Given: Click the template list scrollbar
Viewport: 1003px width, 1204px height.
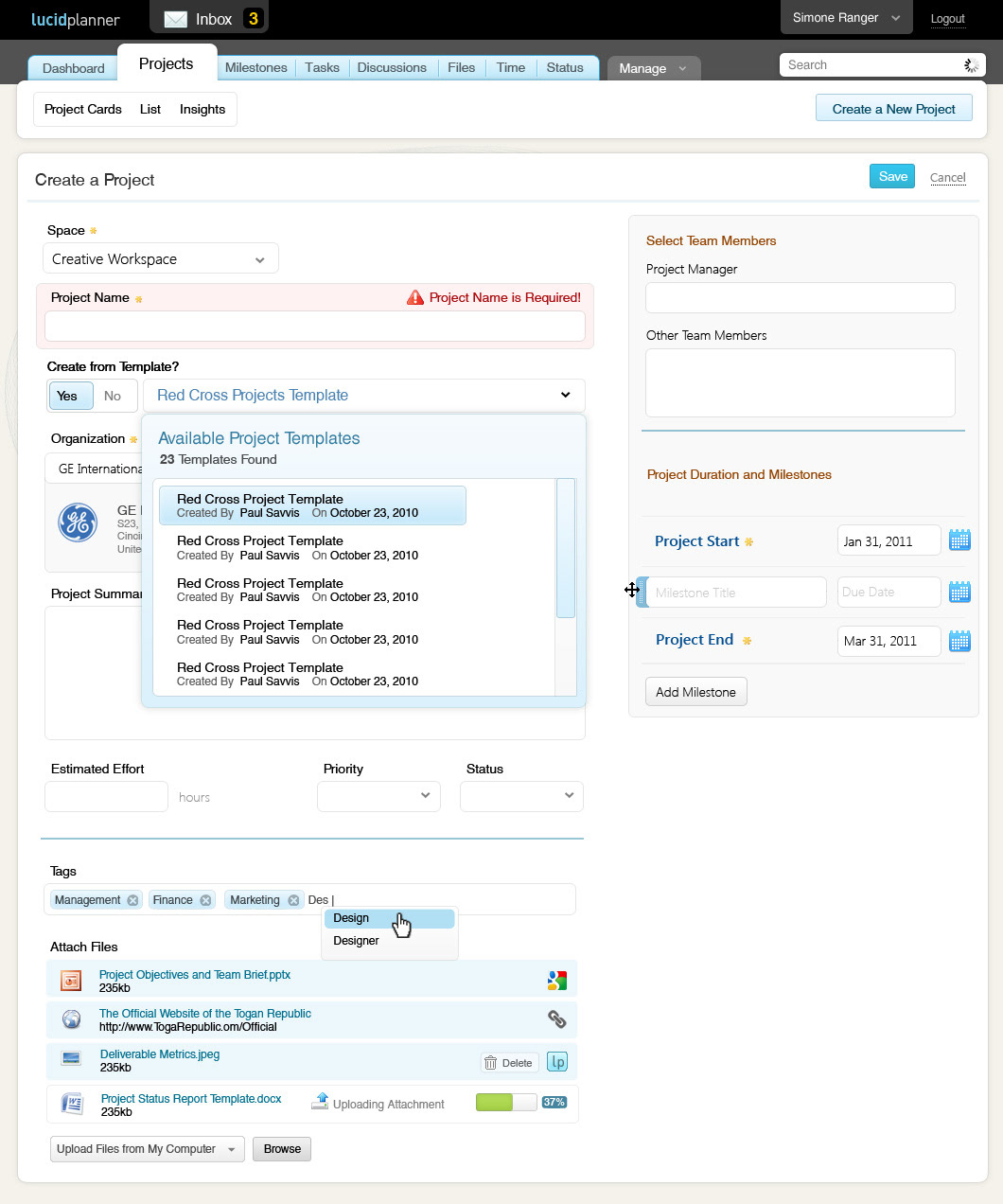Looking at the screenshot, I should tap(566, 549).
